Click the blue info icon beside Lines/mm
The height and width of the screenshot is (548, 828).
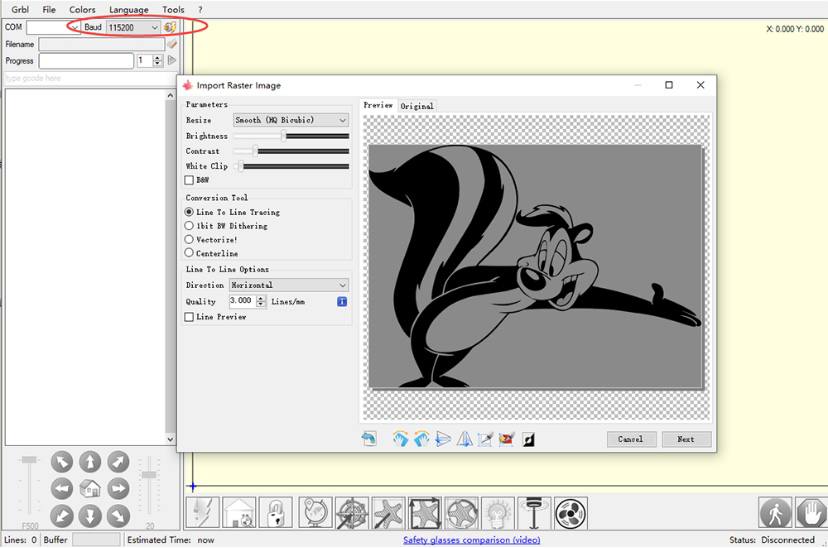pyautogui.click(x=342, y=301)
